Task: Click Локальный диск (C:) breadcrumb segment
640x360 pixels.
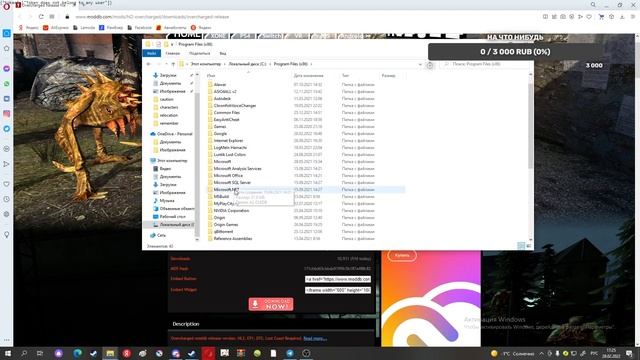Action: pyautogui.click(x=247, y=64)
